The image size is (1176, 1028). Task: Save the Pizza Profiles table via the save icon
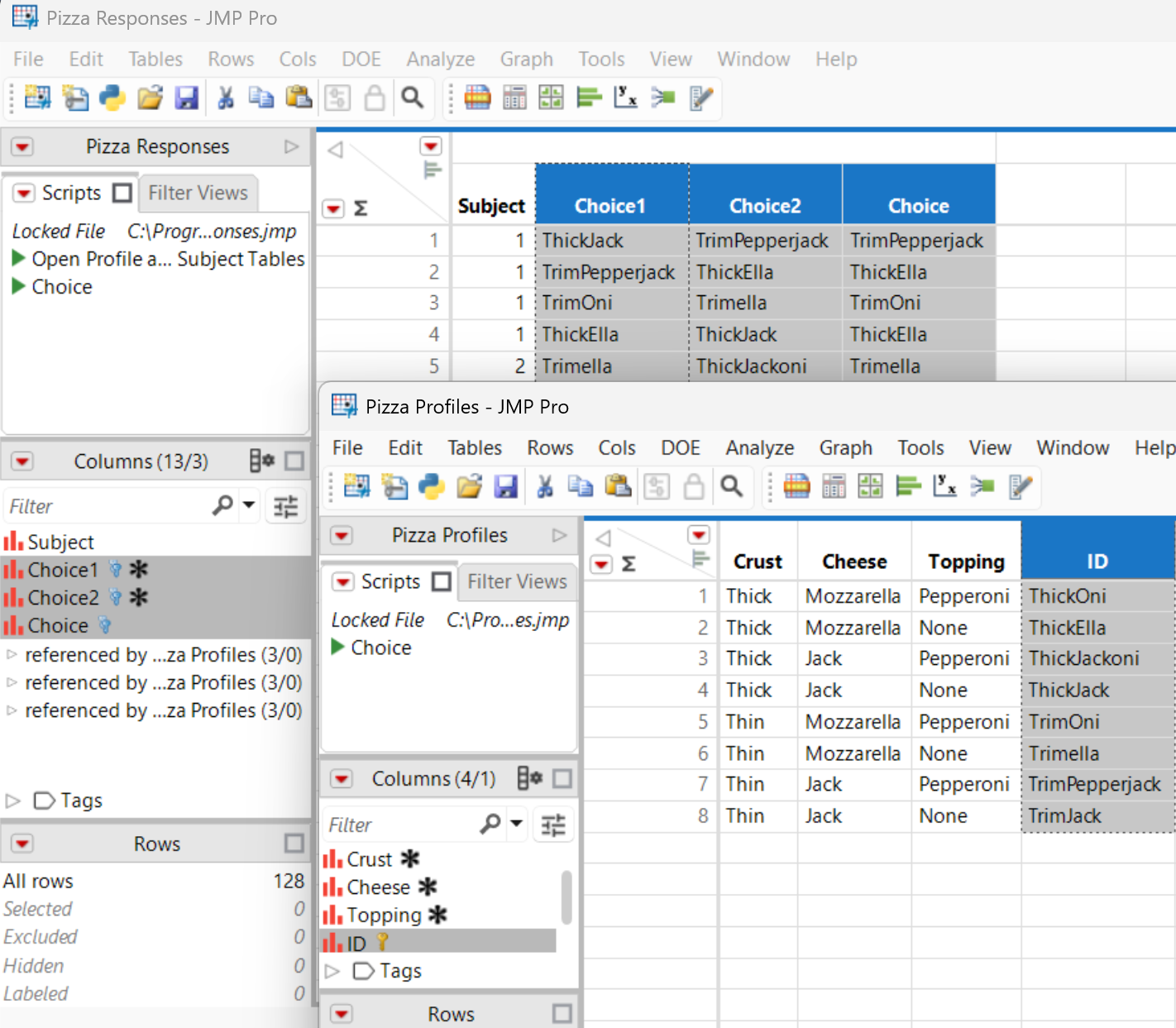tap(507, 486)
